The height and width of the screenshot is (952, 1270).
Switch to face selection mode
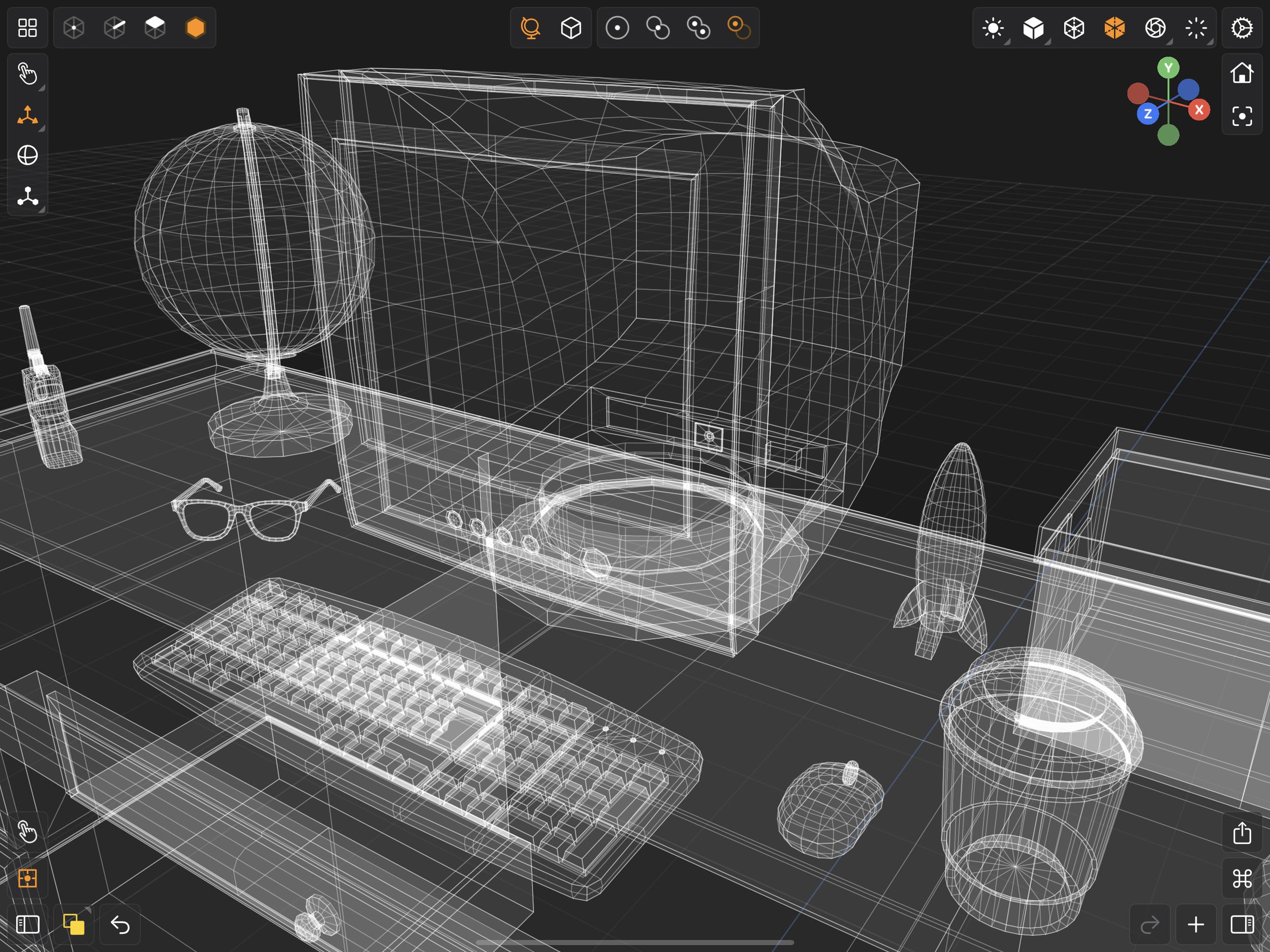coord(155,27)
